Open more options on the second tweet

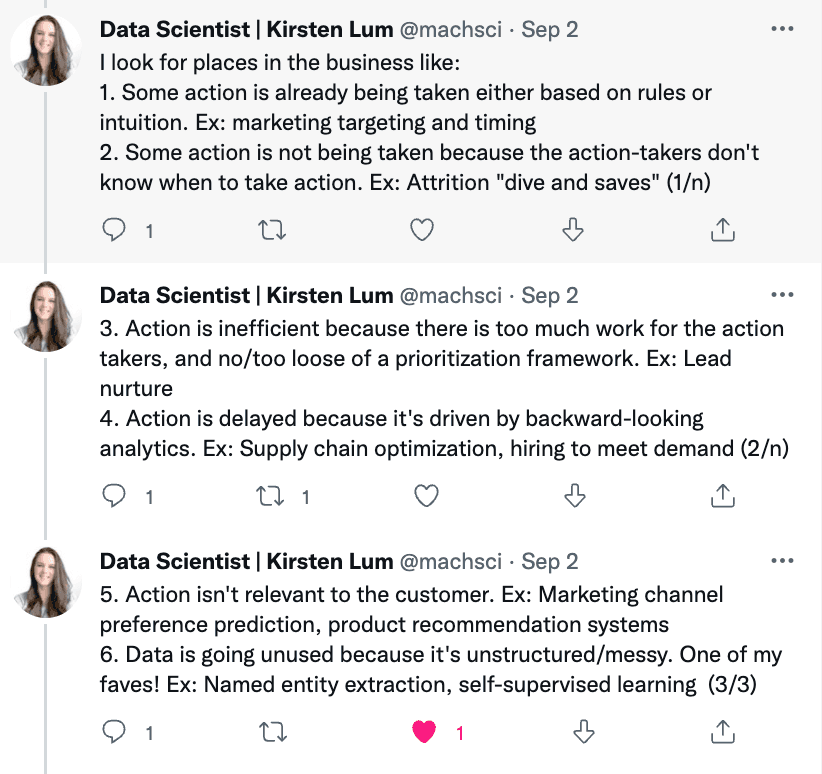point(782,295)
